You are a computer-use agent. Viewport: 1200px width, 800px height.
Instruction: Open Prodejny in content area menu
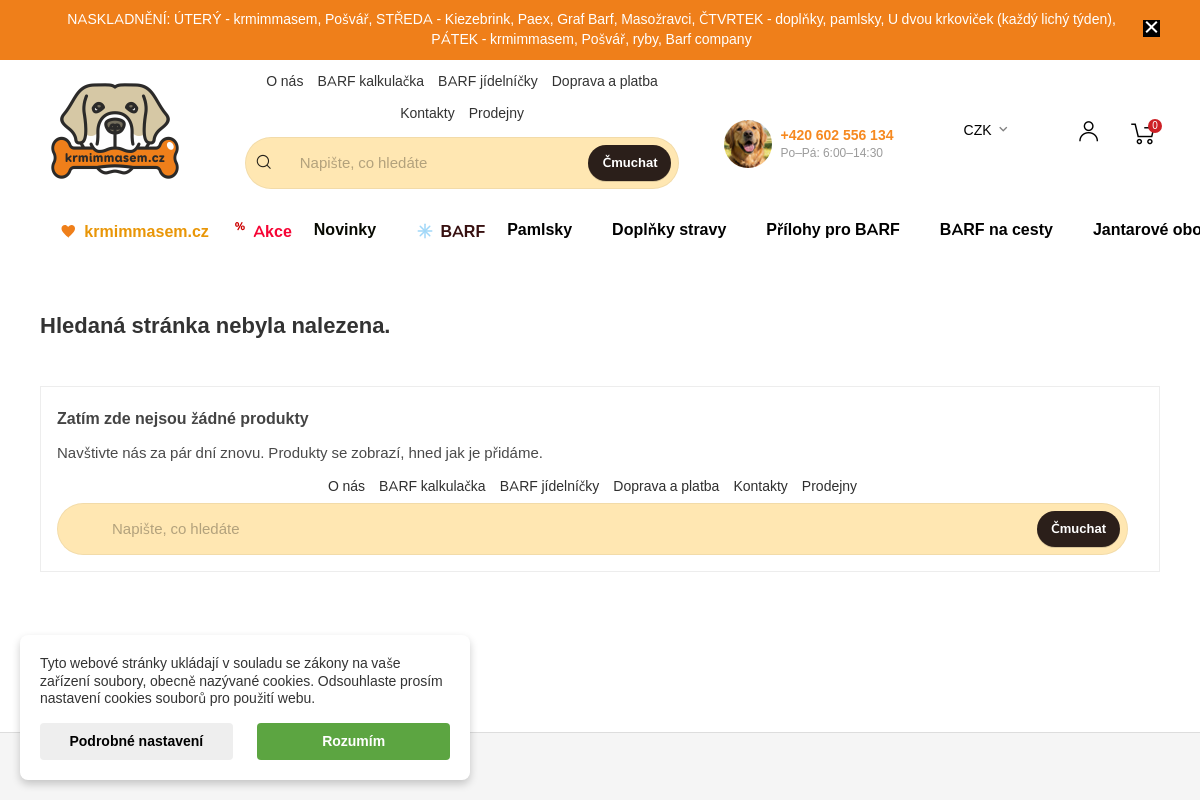click(x=829, y=486)
